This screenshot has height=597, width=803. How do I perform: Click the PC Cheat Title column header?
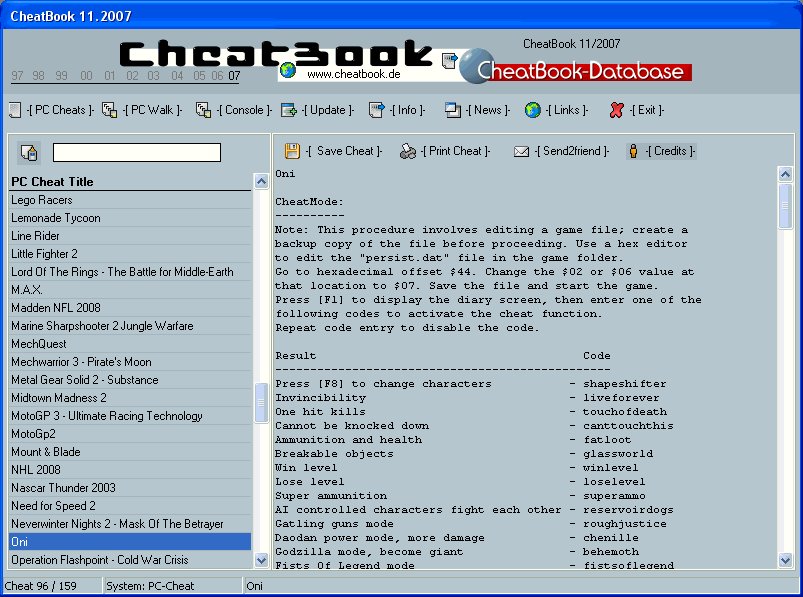(x=131, y=182)
